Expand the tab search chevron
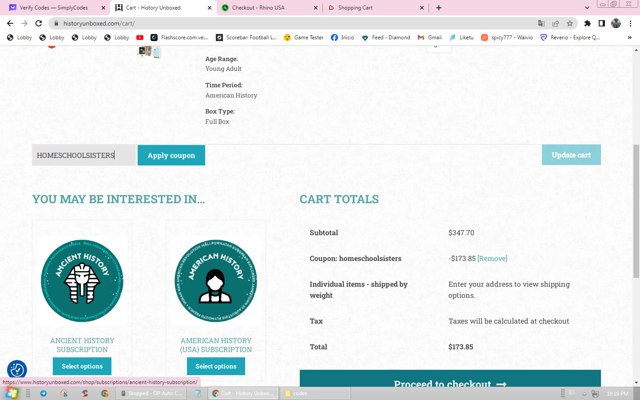This screenshot has width=640, height=400. (x=587, y=8)
